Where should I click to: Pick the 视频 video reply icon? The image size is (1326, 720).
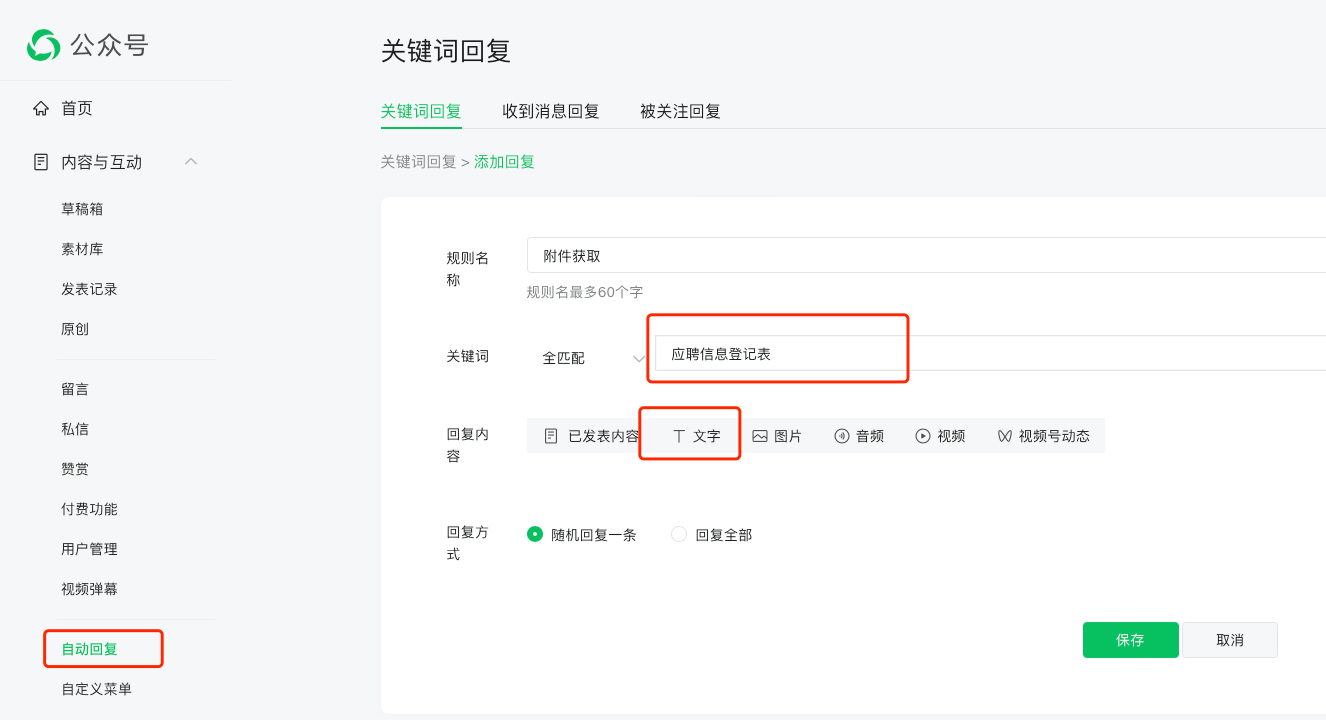click(x=922, y=436)
